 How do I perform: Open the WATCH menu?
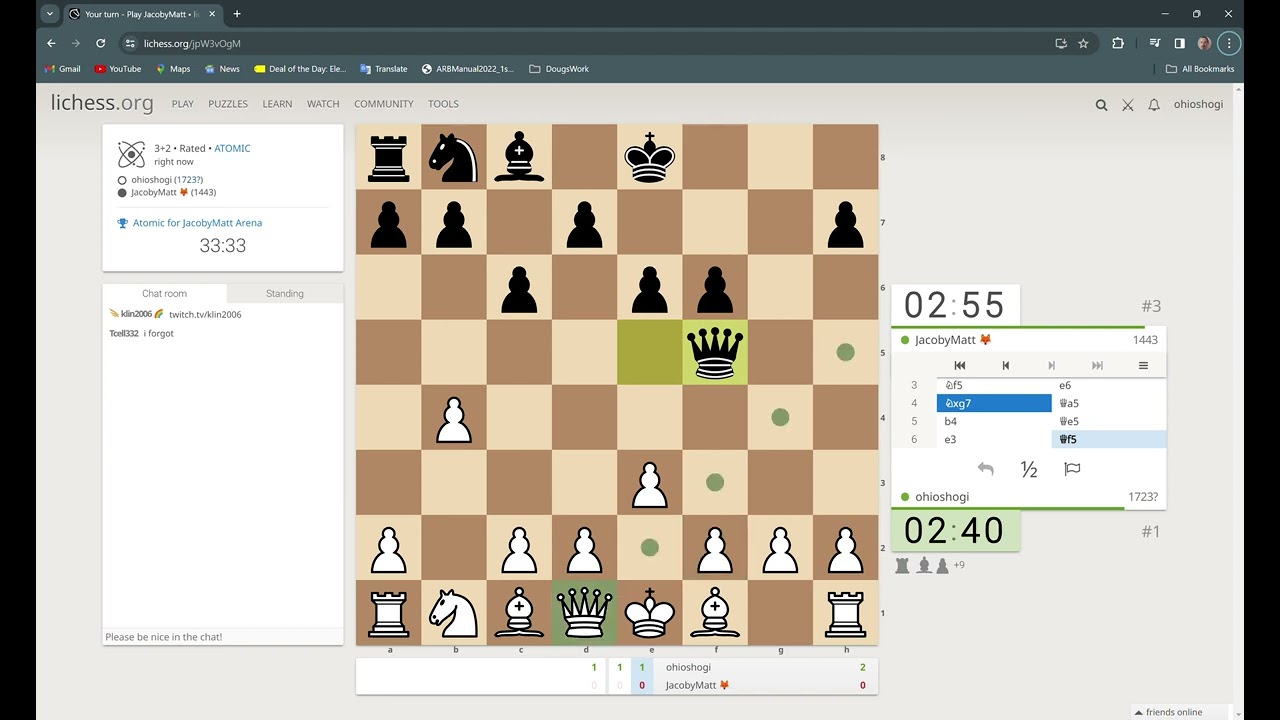(x=323, y=104)
